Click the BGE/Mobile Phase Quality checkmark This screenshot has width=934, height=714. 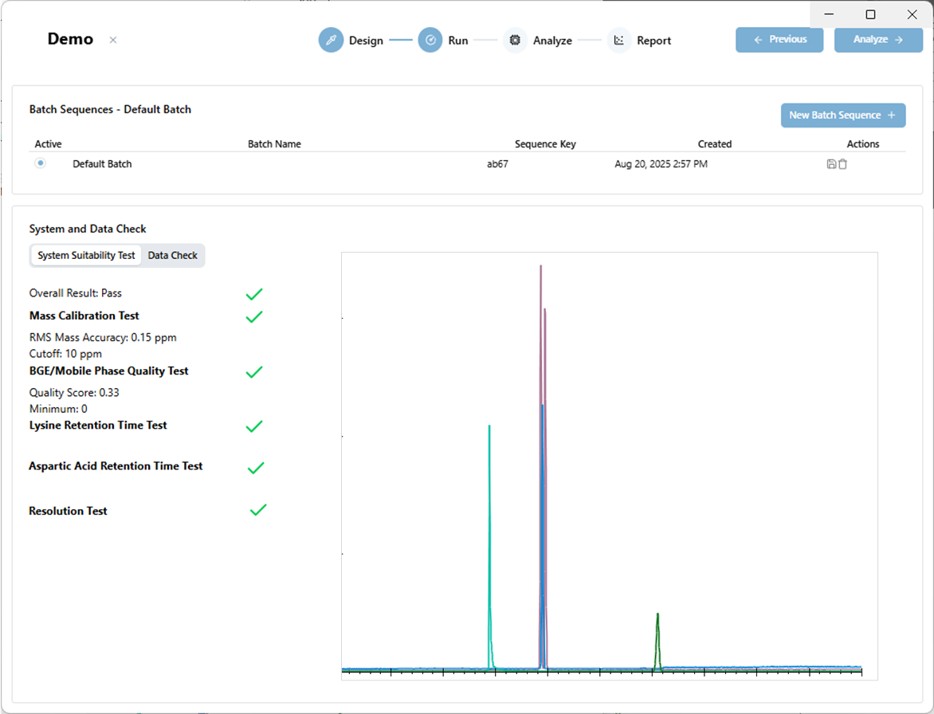click(x=254, y=372)
